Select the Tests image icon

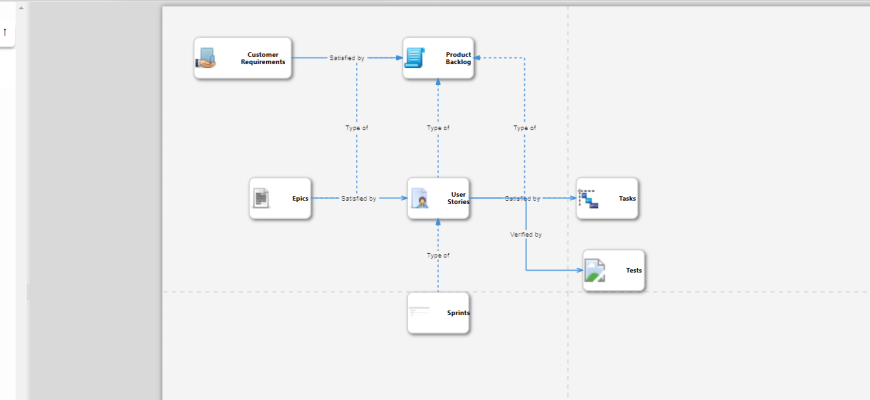click(x=595, y=270)
